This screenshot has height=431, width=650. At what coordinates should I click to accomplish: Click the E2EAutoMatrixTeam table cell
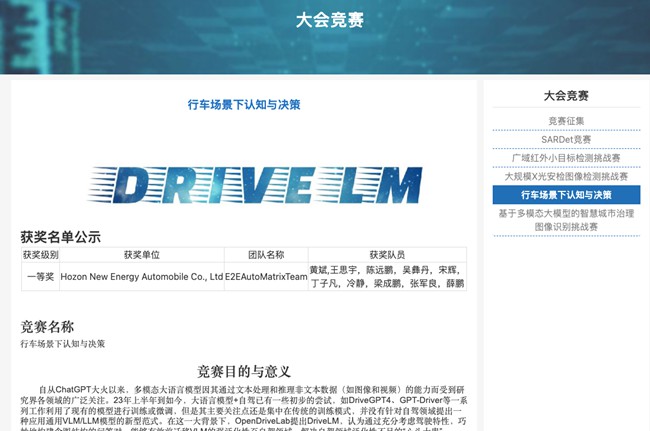point(265,276)
